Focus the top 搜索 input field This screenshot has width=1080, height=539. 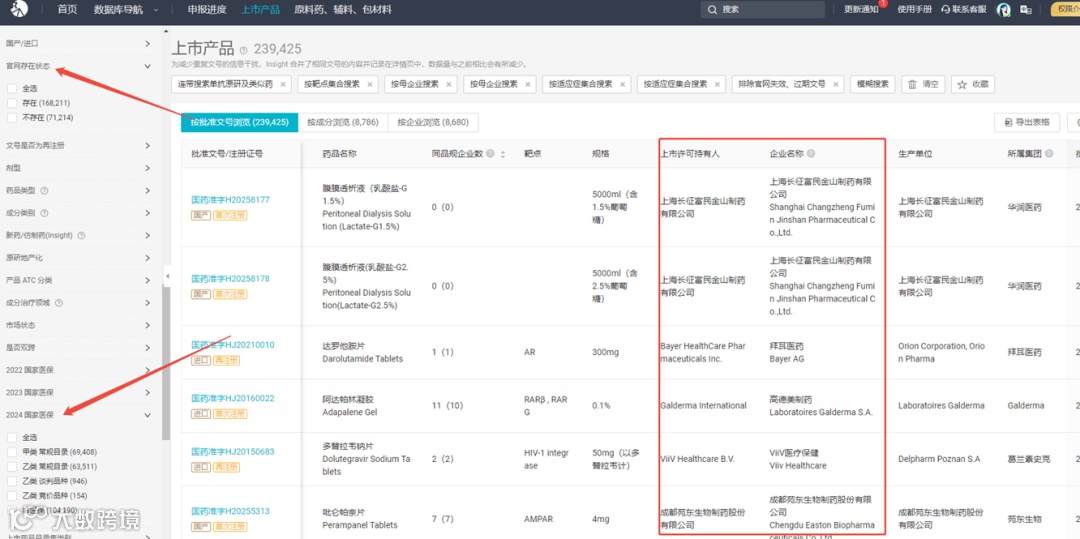(762, 10)
